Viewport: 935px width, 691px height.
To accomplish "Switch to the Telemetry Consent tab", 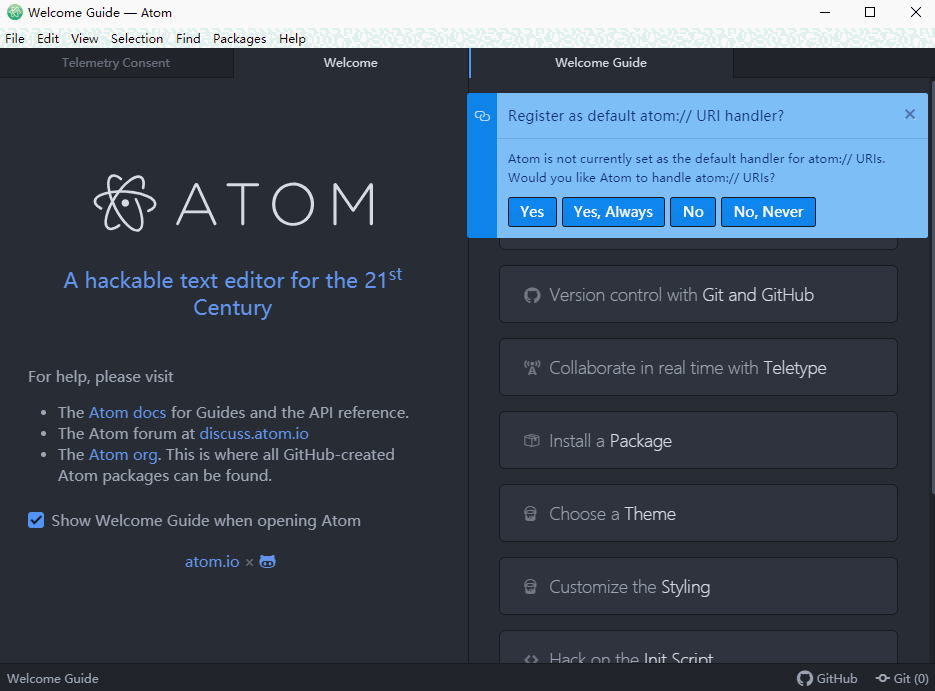I will coord(116,62).
